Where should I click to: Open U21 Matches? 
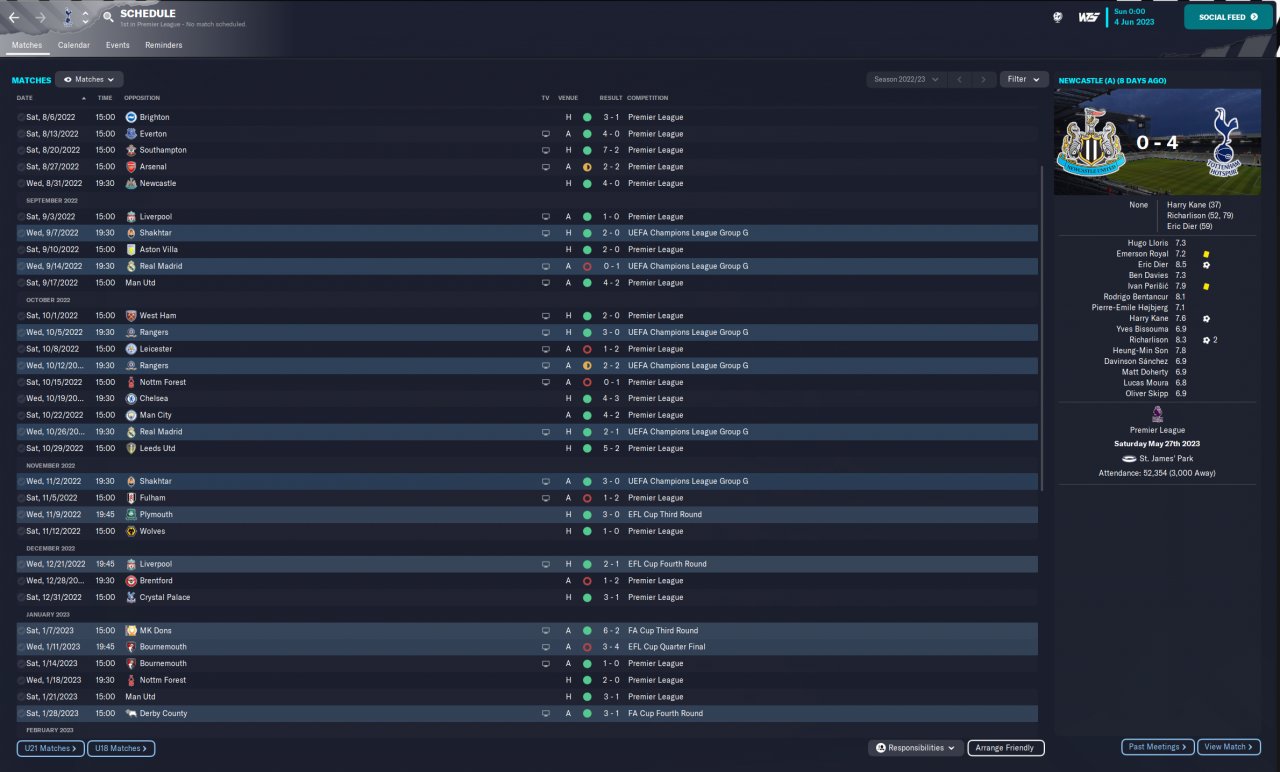pos(50,748)
